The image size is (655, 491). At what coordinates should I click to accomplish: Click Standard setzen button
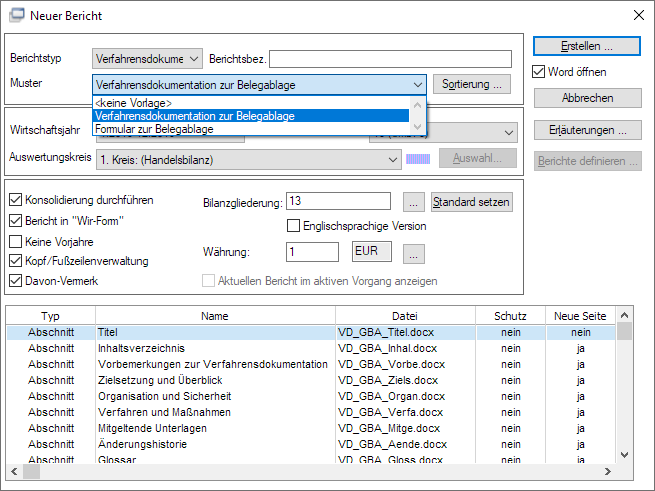coord(472,202)
